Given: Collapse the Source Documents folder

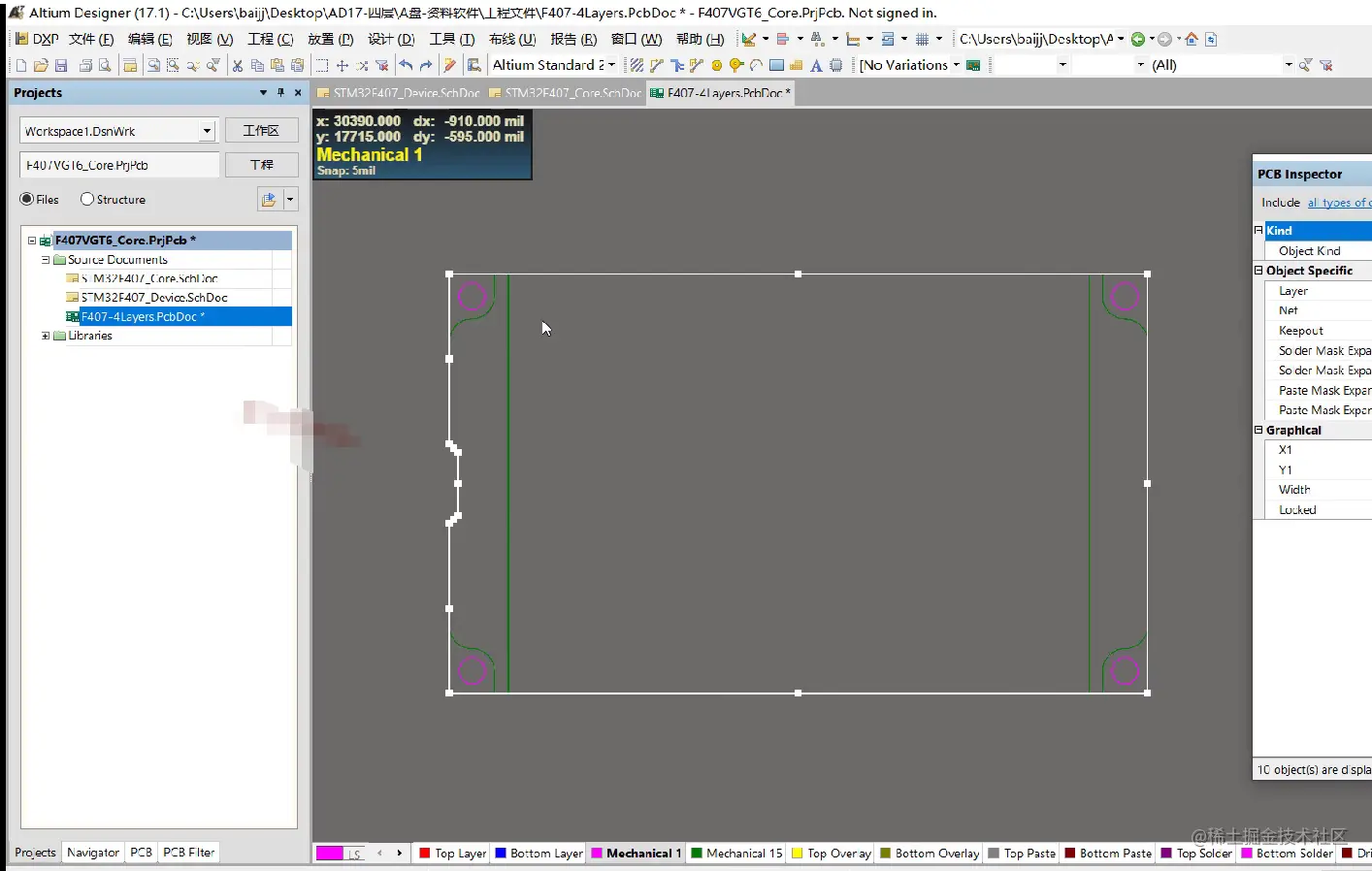Looking at the screenshot, I should 46,260.
